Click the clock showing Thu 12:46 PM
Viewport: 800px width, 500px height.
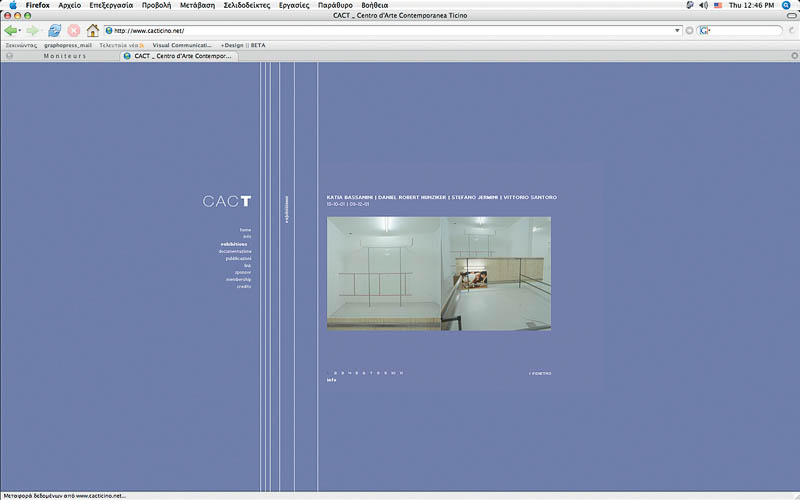[752, 5]
